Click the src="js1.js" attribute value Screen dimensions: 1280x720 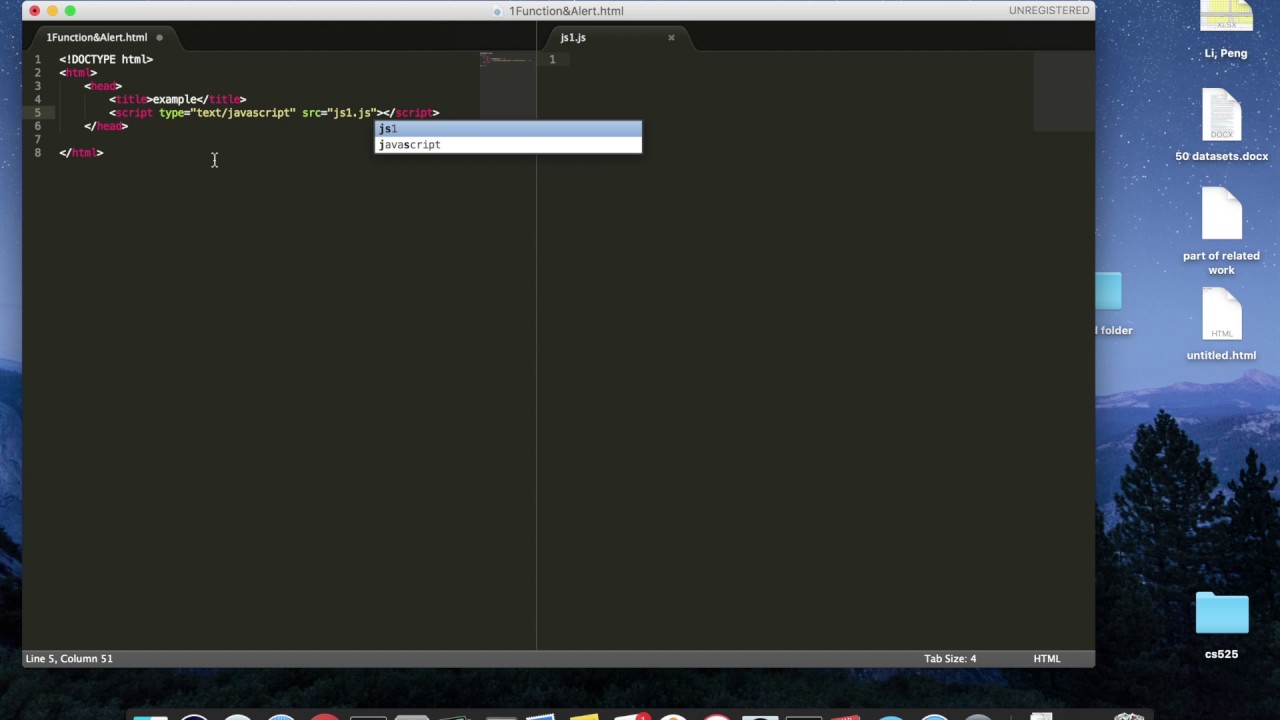point(353,113)
